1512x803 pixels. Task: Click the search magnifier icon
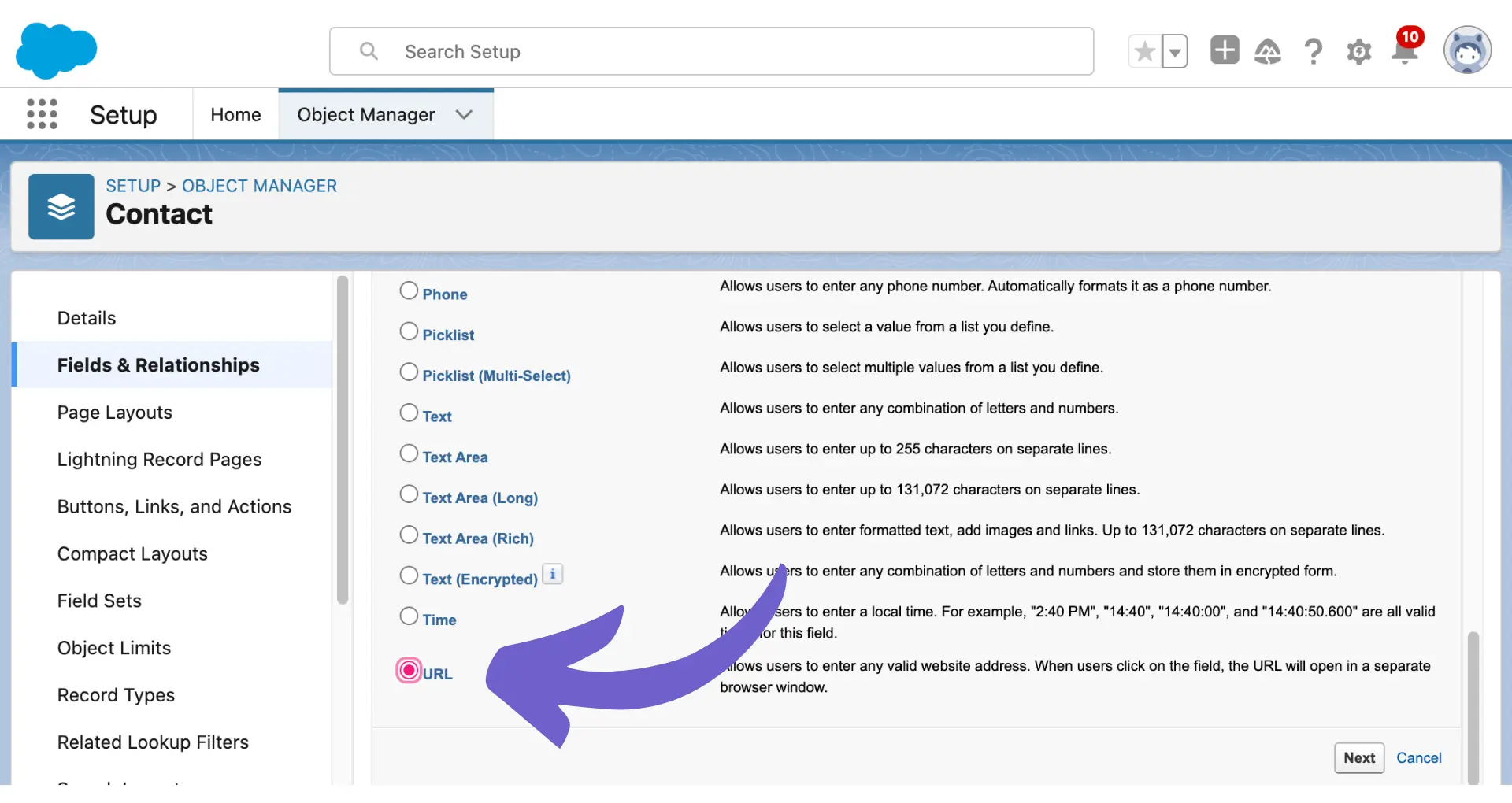pyautogui.click(x=369, y=51)
